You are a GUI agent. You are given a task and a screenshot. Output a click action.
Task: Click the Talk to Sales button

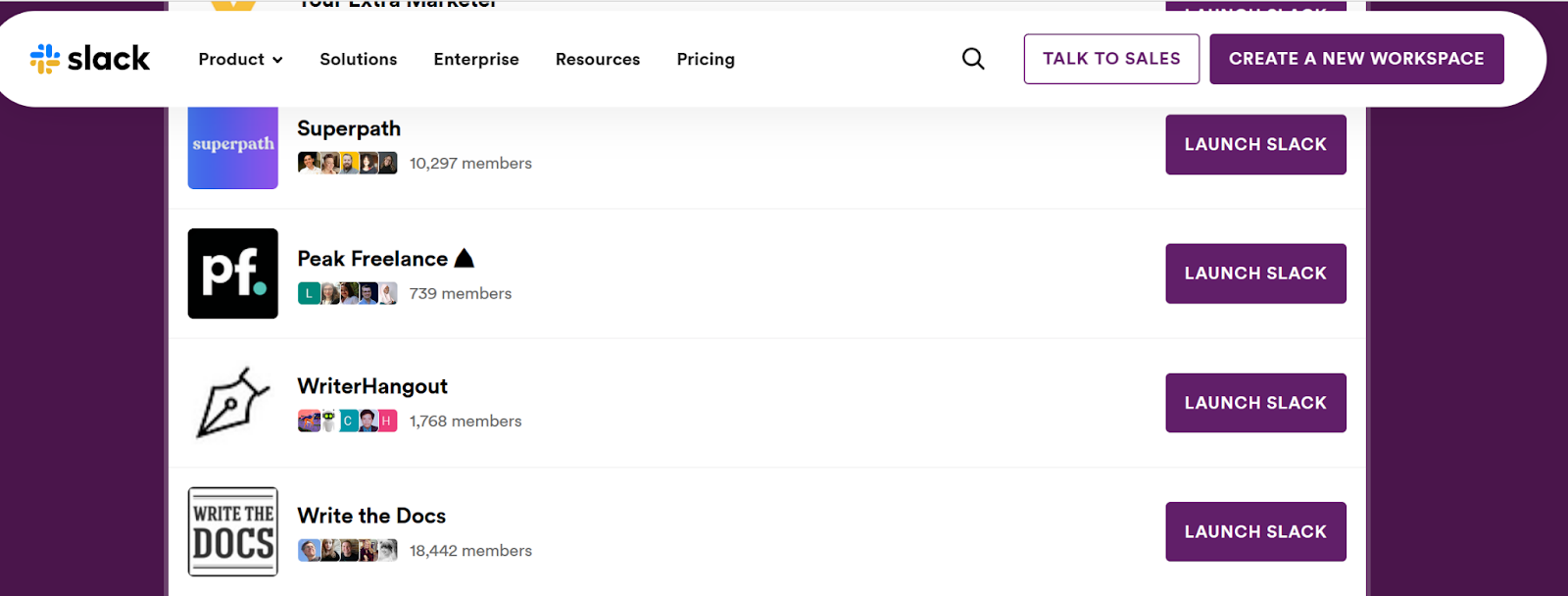[x=1111, y=59]
